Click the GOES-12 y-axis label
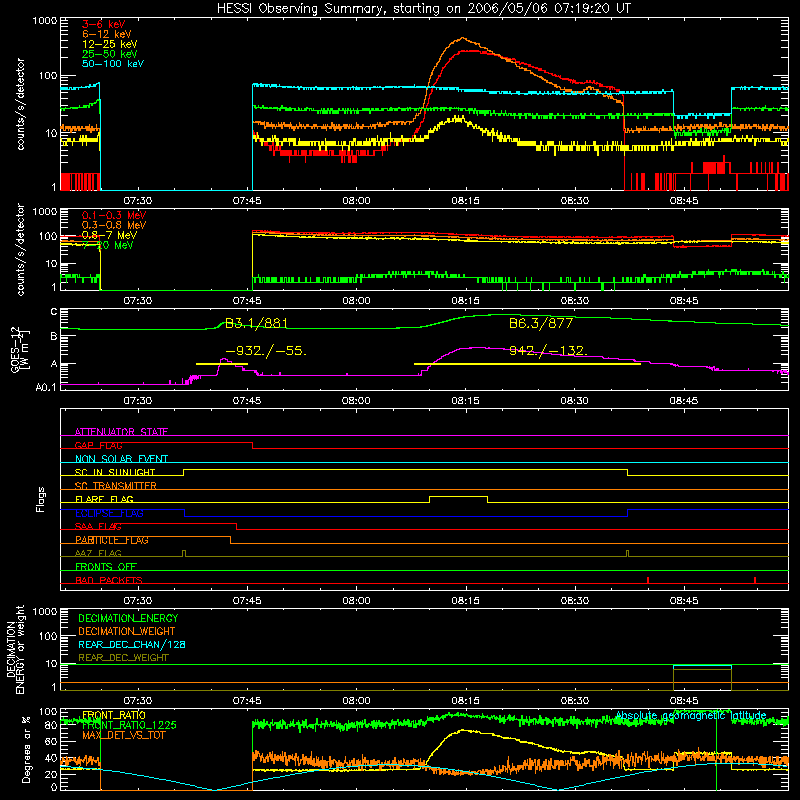Viewport: 800px width, 800px height. [19, 349]
